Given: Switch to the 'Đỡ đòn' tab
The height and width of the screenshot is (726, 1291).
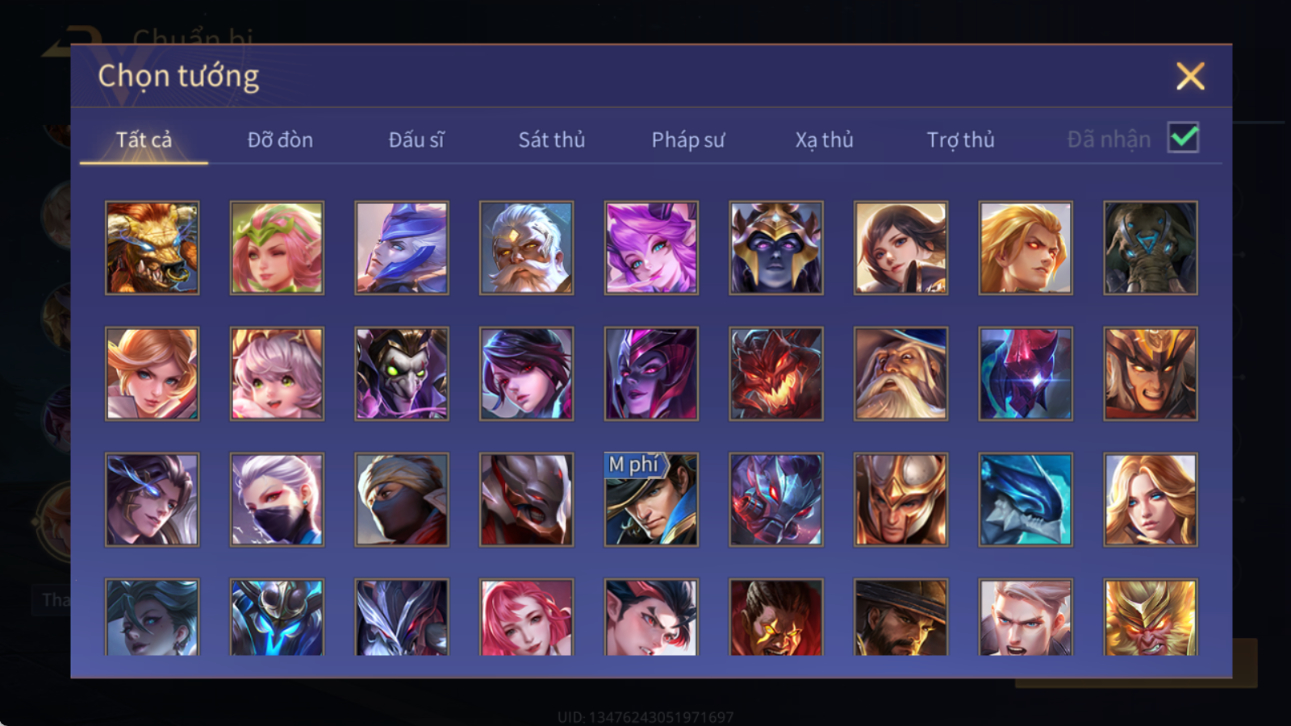Looking at the screenshot, I should 280,140.
